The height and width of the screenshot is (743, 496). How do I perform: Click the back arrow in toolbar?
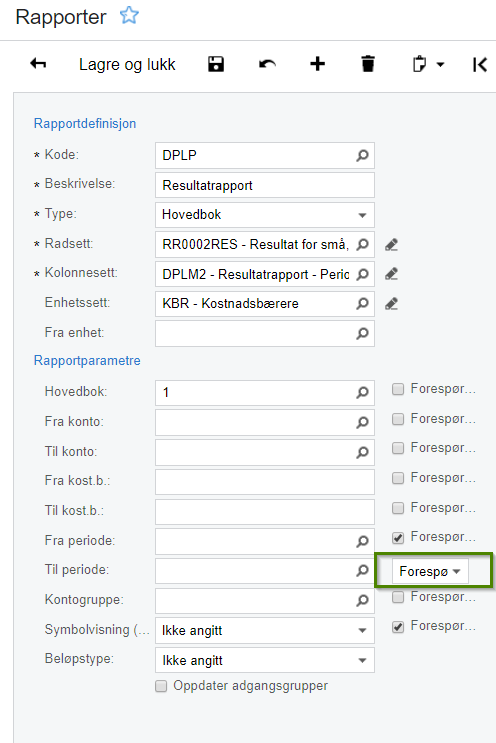point(38,63)
